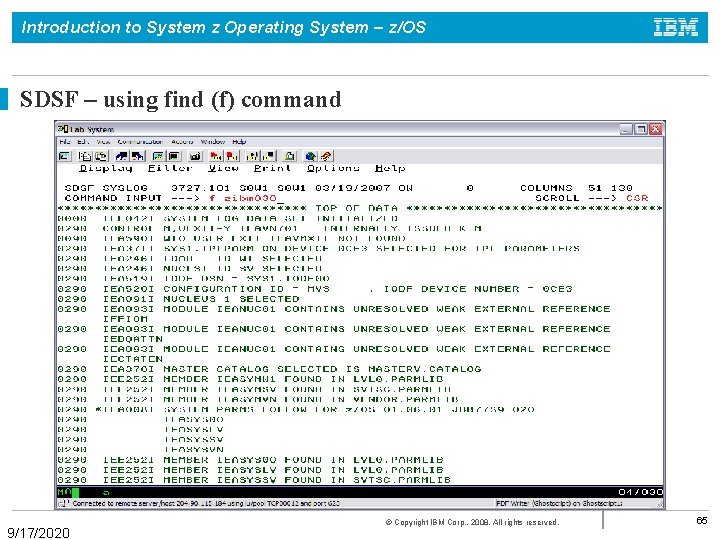The image size is (720, 540).
Task: Click the copy icon in the emulator toolbar
Action: coord(85,156)
